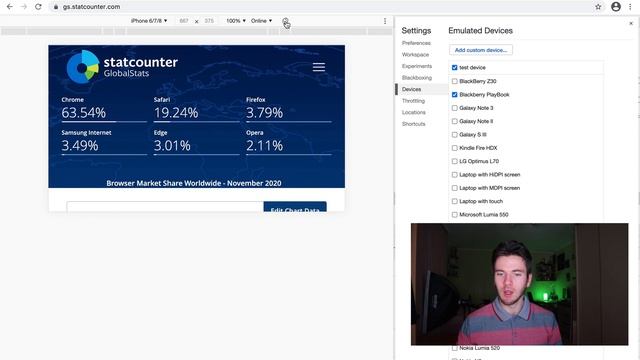
Task: Click the Edge 3.01% stat
Action: click(x=196, y=142)
